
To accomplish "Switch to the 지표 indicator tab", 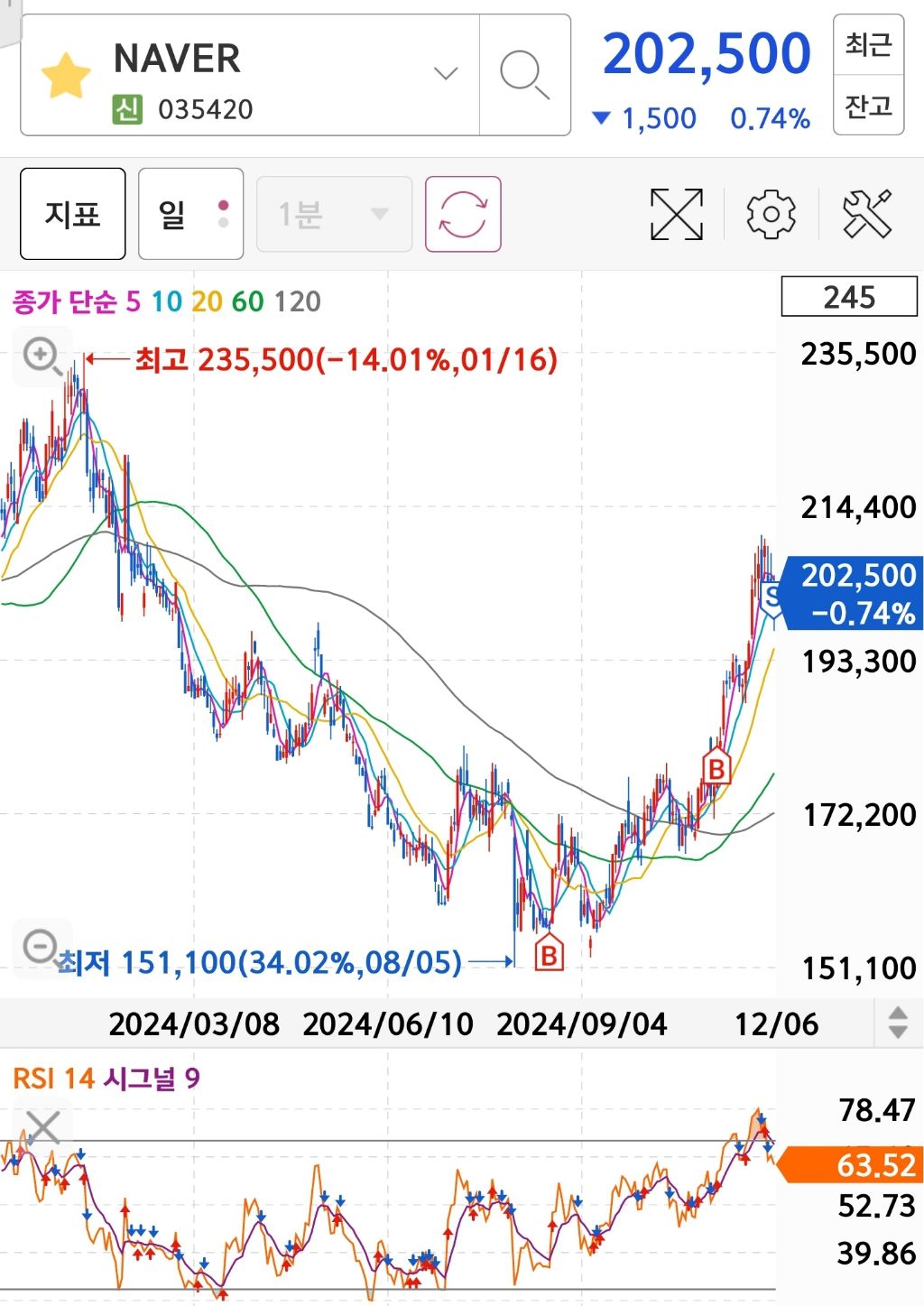I will (x=72, y=213).
